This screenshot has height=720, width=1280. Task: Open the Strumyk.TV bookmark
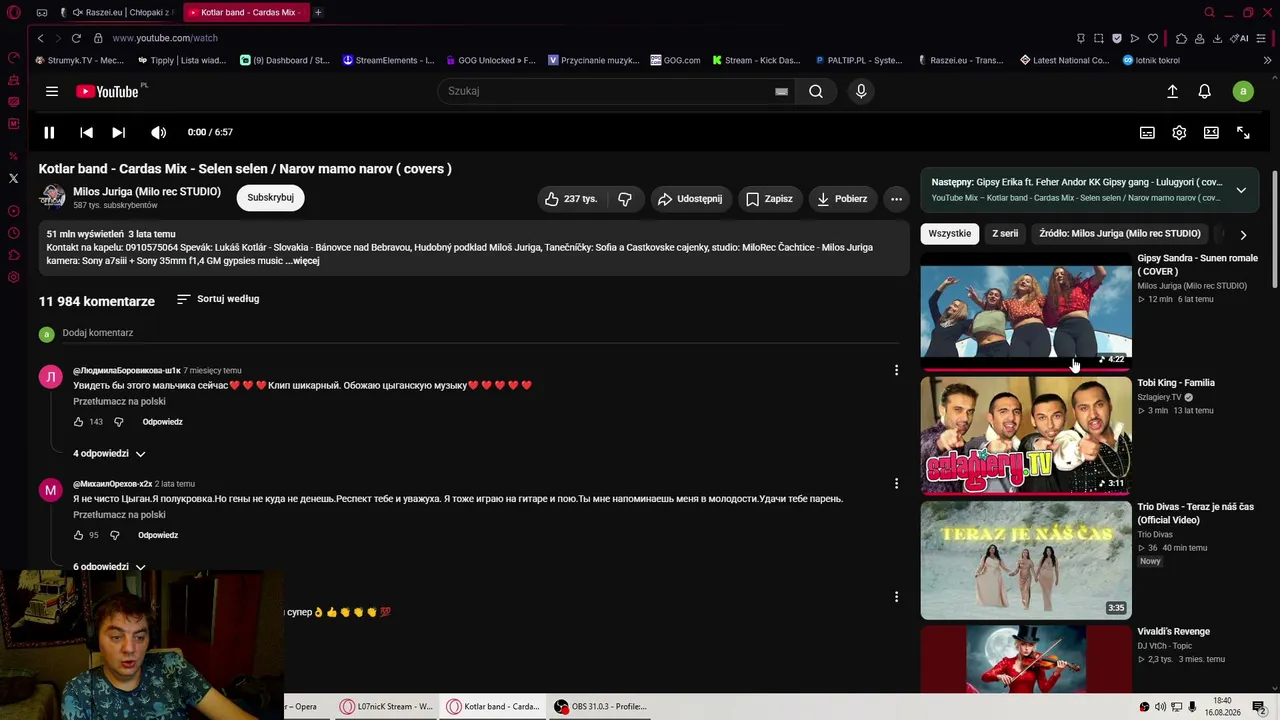(x=79, y=60)
